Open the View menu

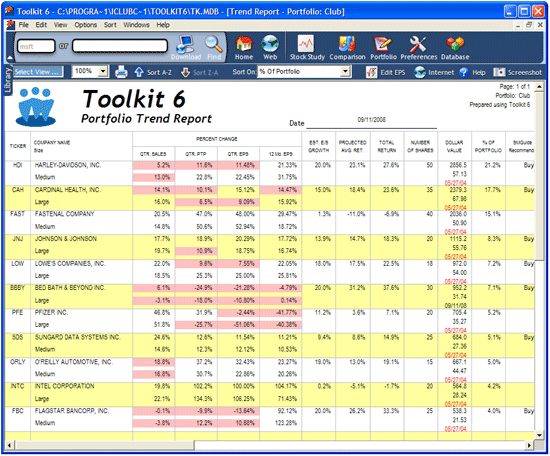click(60, 25)
